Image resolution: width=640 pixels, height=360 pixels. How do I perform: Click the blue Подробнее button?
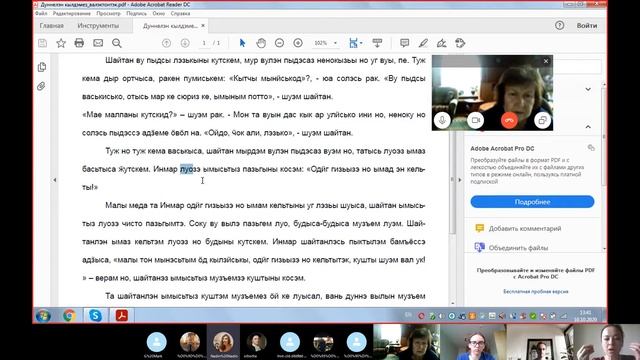tap(532, 202)
